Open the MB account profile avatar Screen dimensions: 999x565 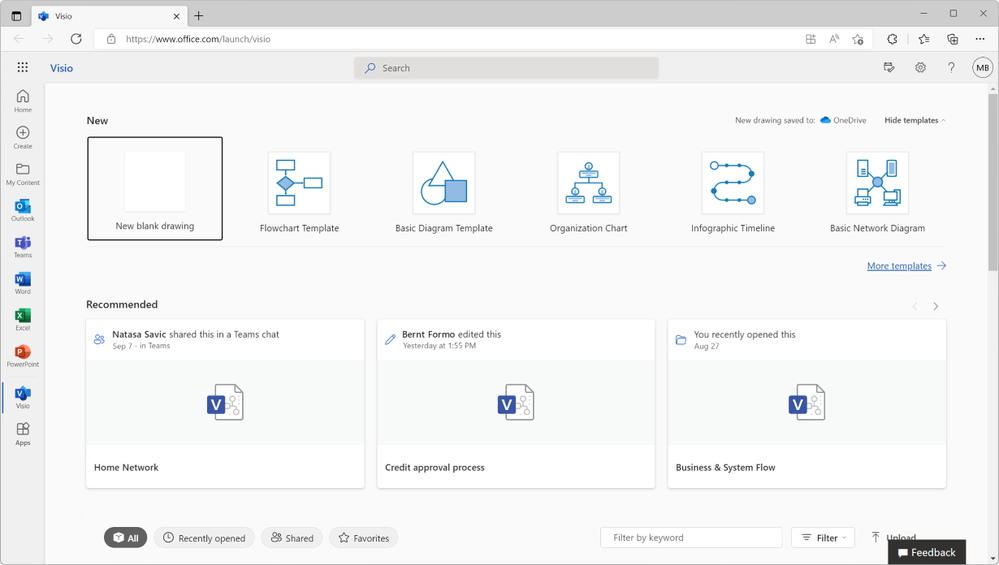click(x=982, y=68)
